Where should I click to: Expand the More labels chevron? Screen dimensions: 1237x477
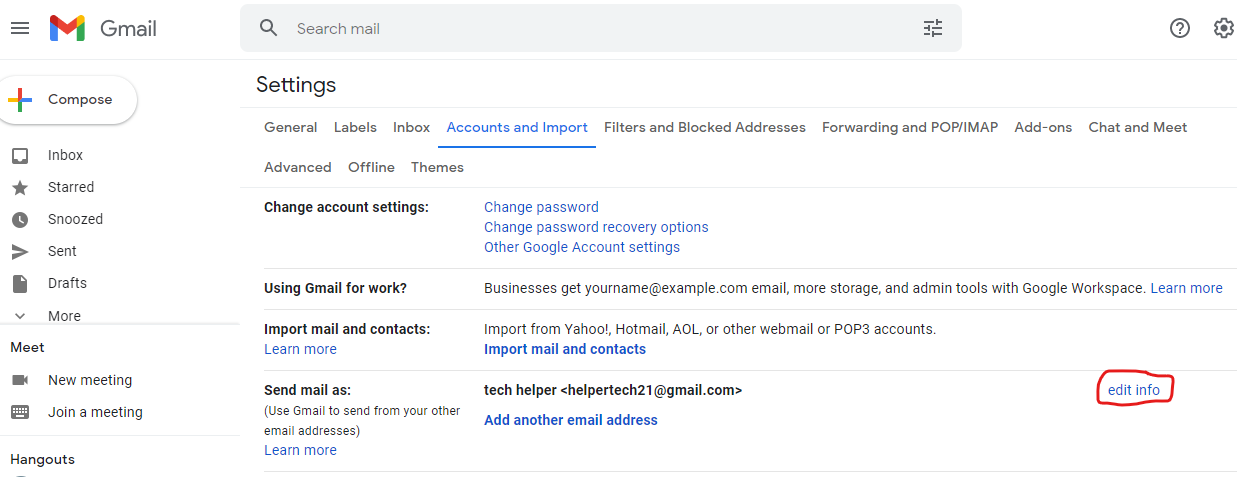coord(19,316)
